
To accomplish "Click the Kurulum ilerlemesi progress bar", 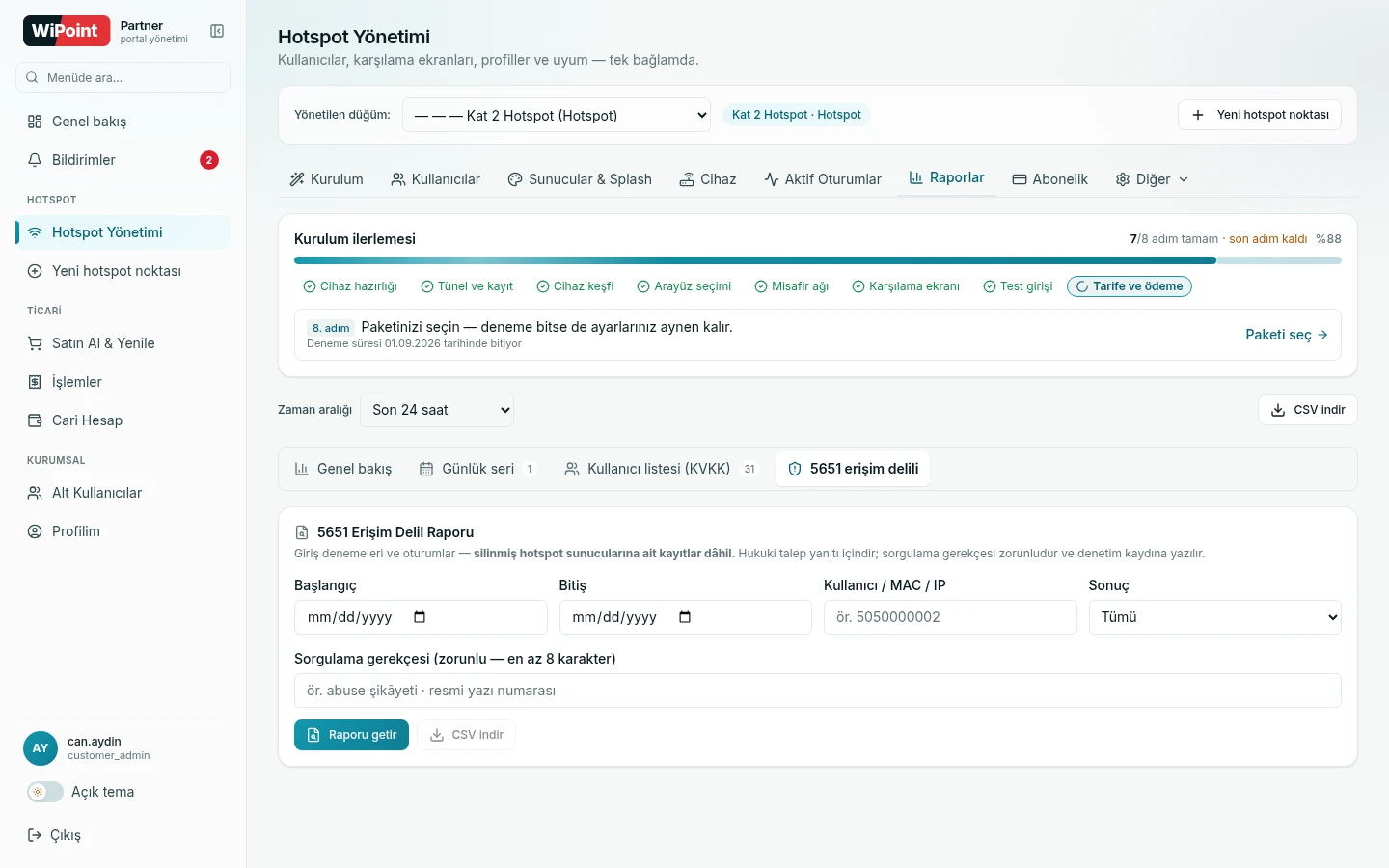I will pyautogui.click(x=818, y=260).
